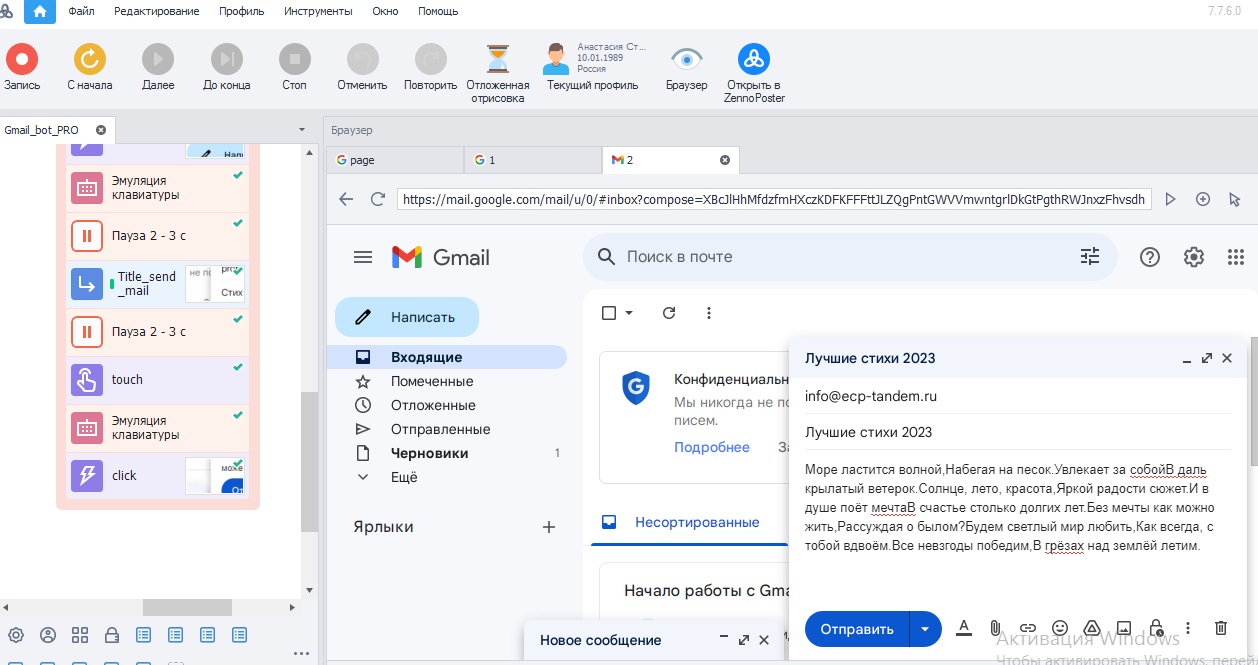Reload the page in embedded browser

point(378,199)
